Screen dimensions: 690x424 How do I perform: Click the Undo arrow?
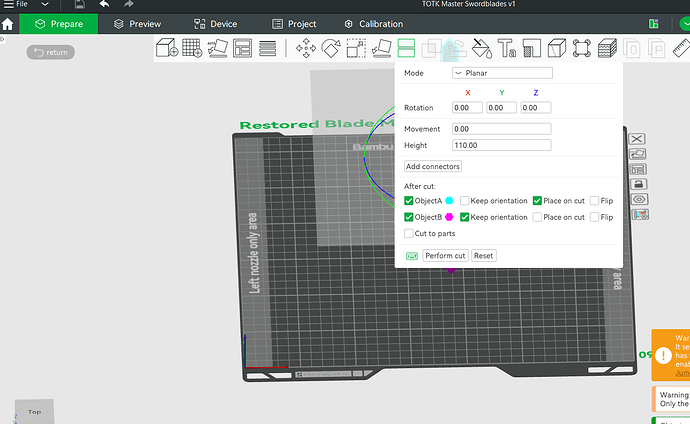point(104,4)
